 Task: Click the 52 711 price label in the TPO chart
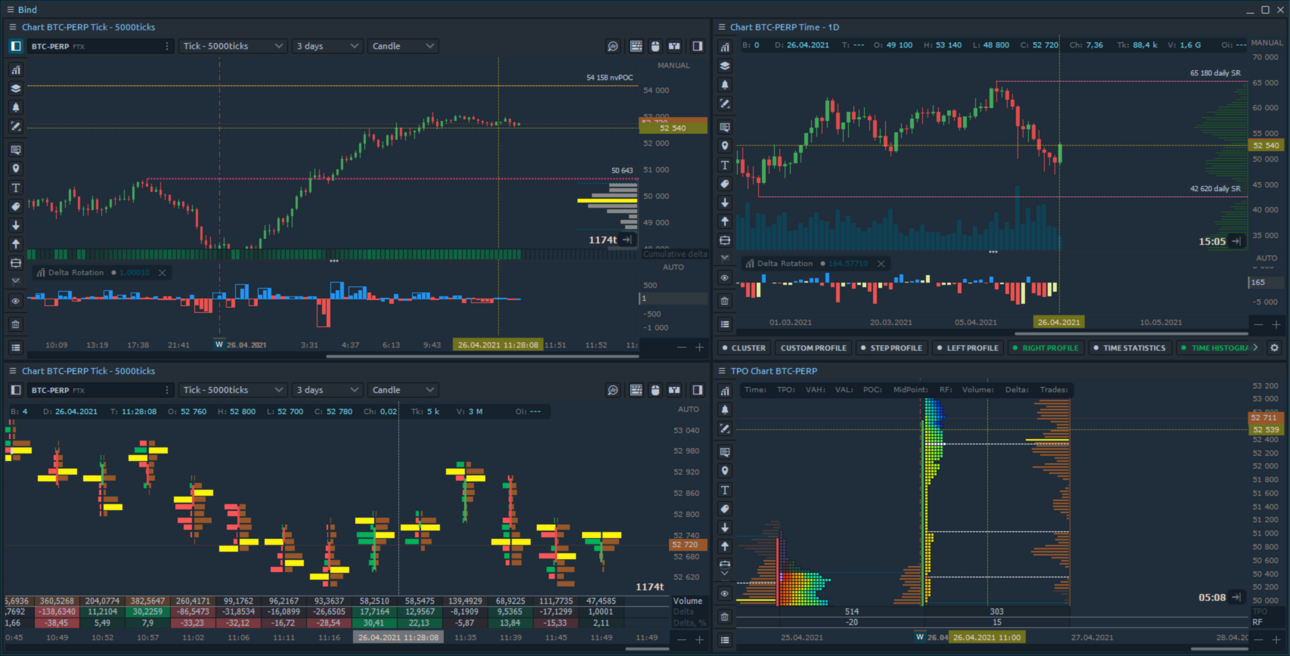click(1265, 417)
